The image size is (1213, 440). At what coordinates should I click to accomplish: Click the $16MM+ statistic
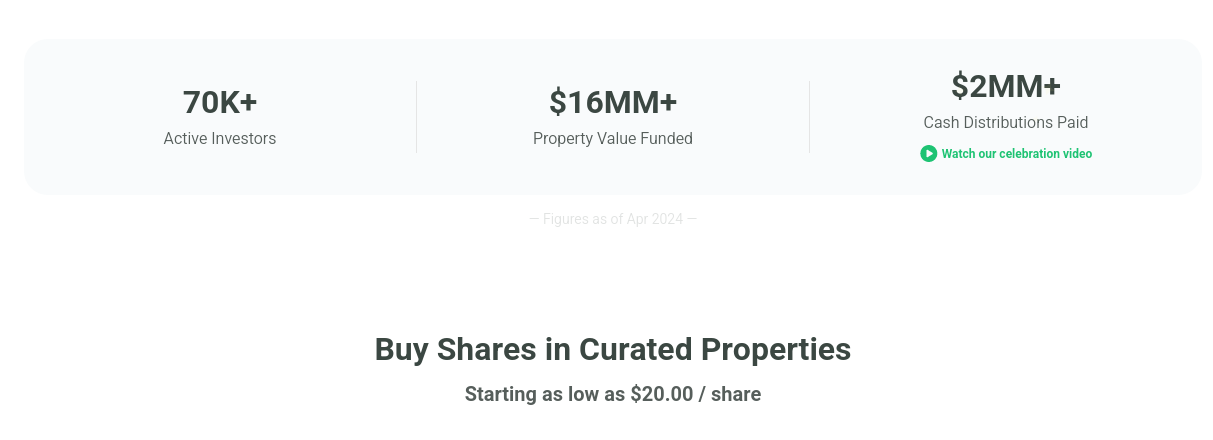(613, 102)
